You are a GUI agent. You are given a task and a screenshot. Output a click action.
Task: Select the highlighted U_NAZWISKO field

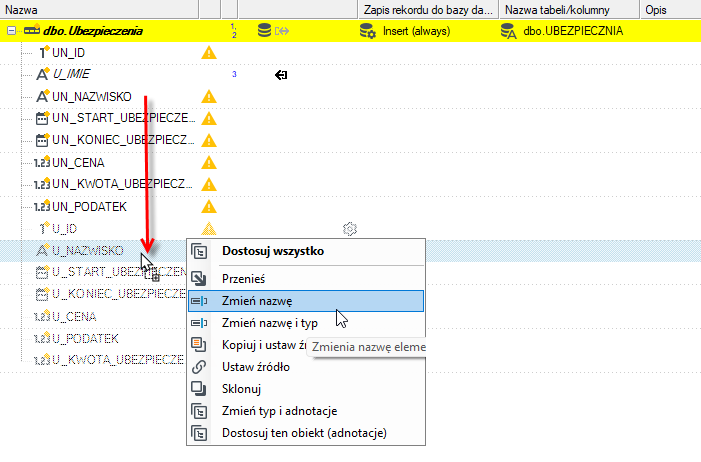click(88, 250)
